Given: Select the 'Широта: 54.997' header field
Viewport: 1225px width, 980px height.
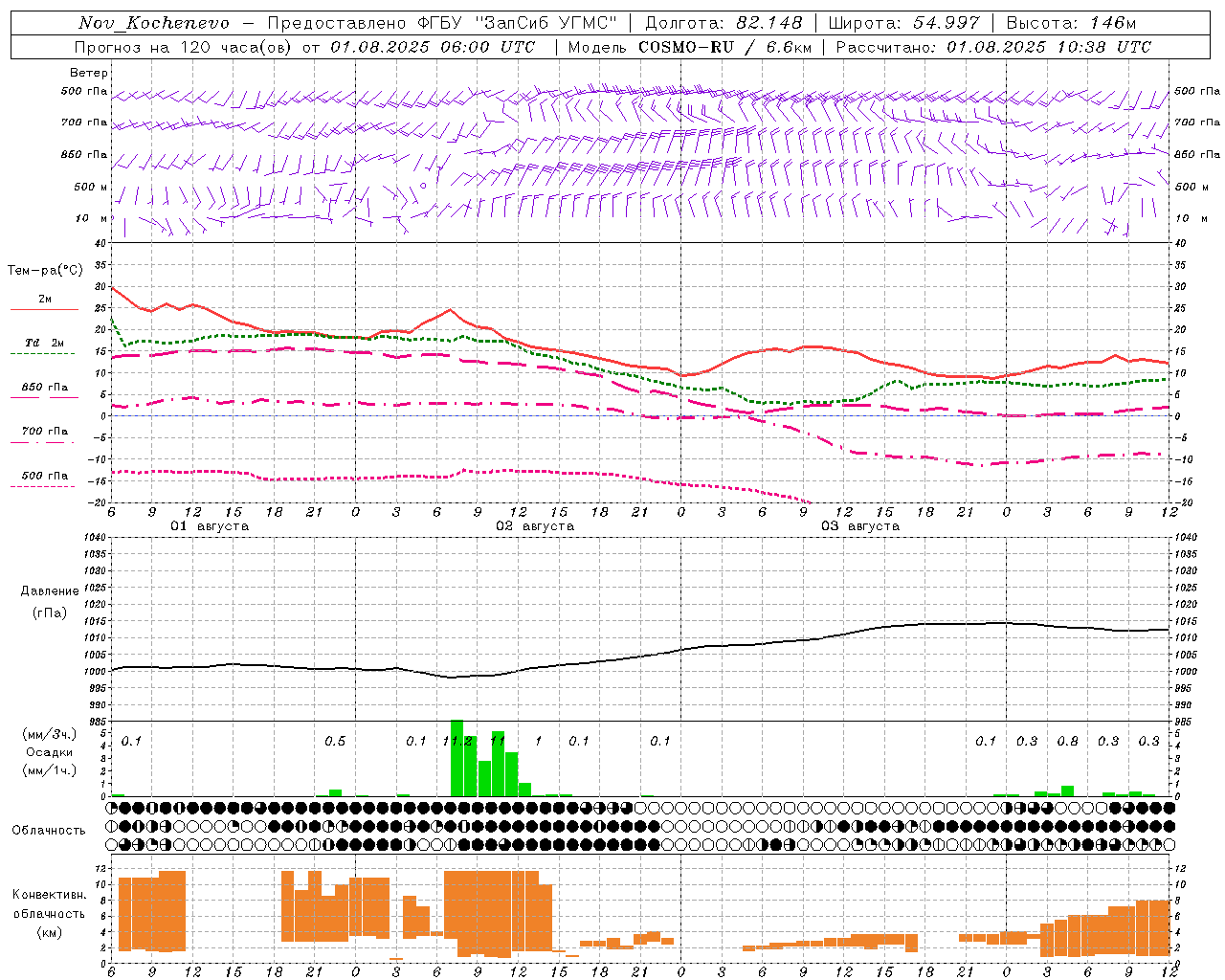Looking at the screenshot, I should tap(903, 23).
